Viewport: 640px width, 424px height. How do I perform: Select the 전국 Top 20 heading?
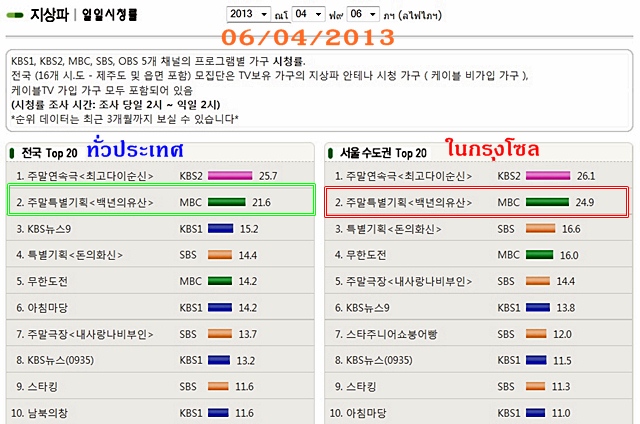tap(49, 153)
